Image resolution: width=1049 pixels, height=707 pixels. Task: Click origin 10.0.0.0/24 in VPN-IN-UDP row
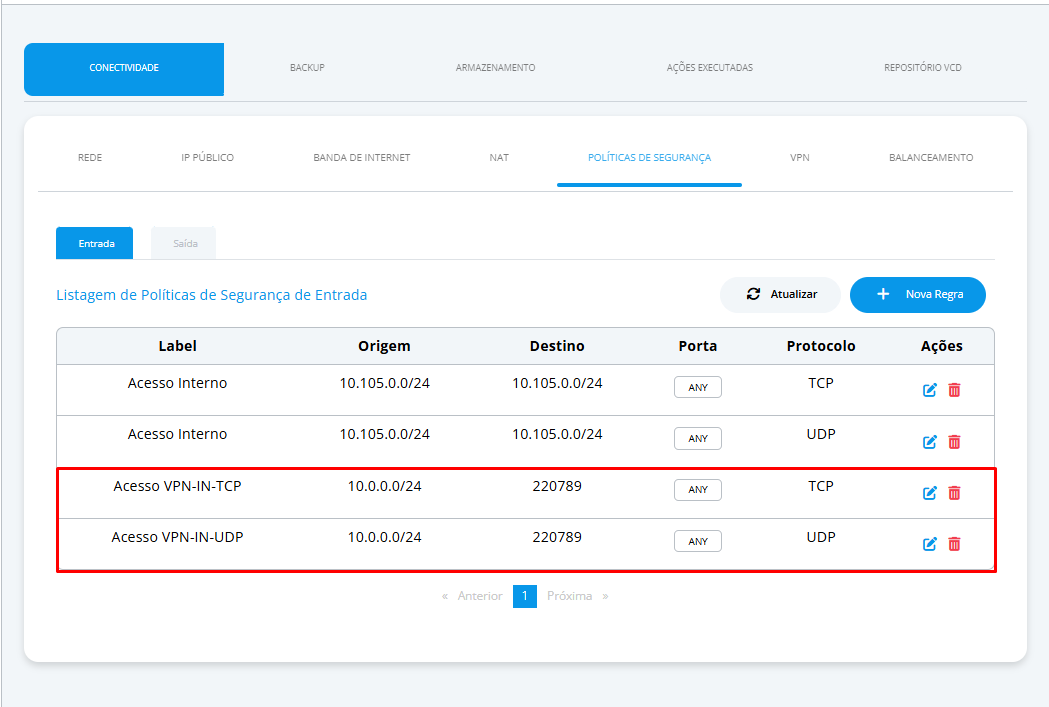click(x=385, y=537)
